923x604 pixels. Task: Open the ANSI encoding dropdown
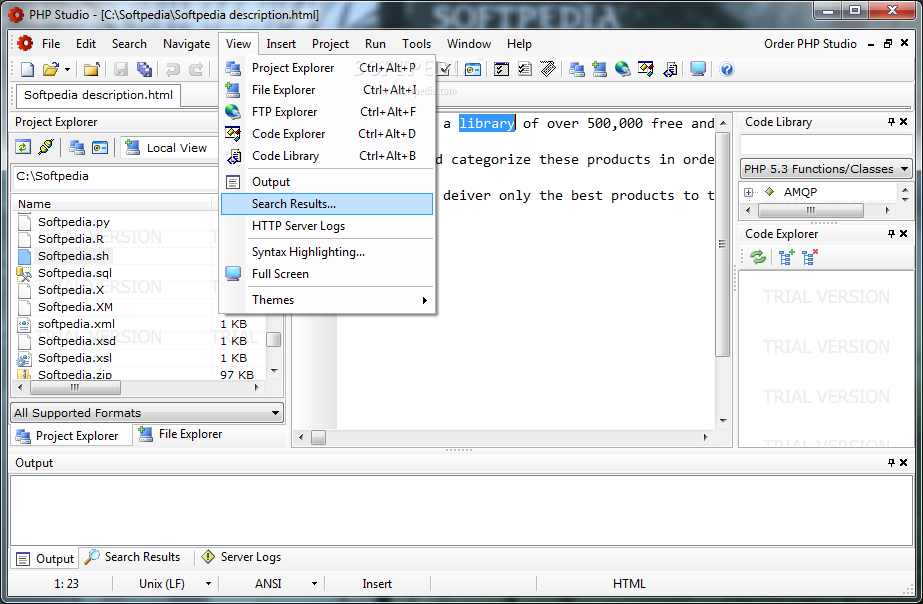314,584
